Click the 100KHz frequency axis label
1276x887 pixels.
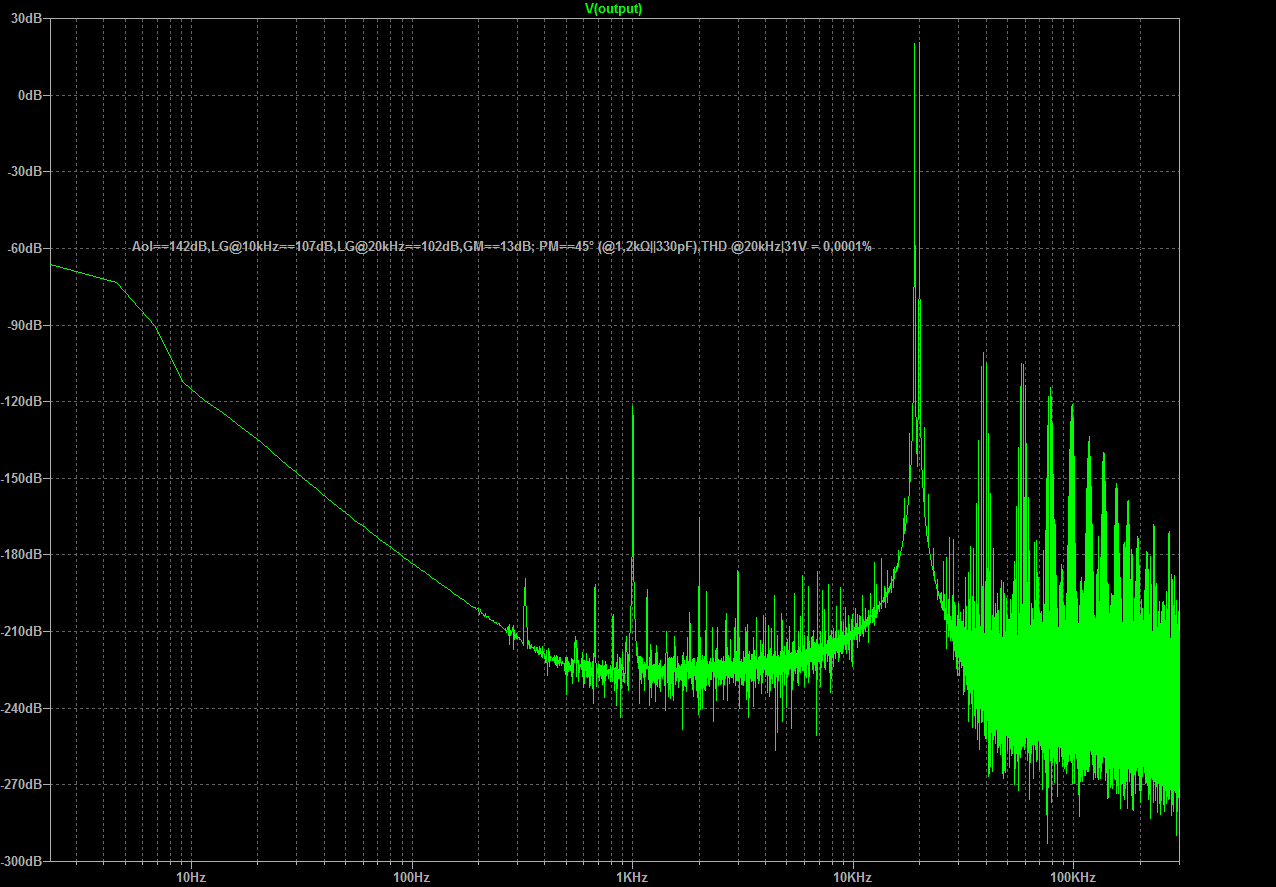pyautogui.click(x=1073, y=878)
